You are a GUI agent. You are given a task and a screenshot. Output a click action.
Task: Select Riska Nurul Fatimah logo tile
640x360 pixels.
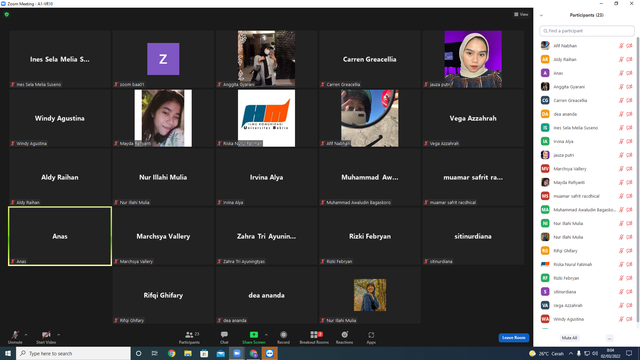267,118
